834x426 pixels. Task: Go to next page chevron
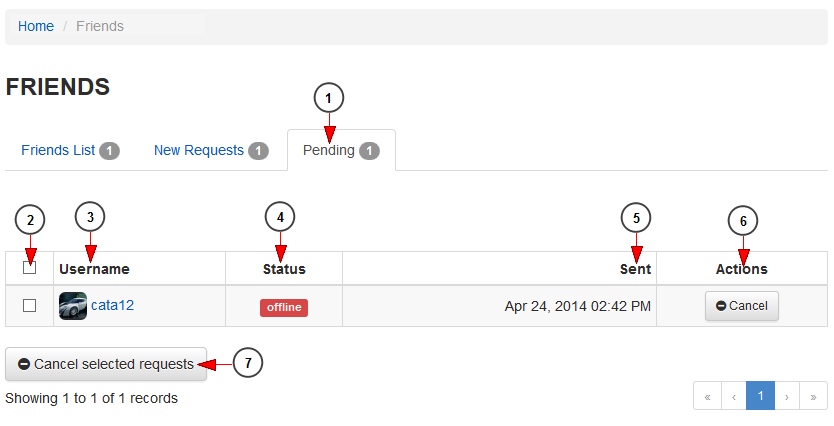click(x=787, y=396)
